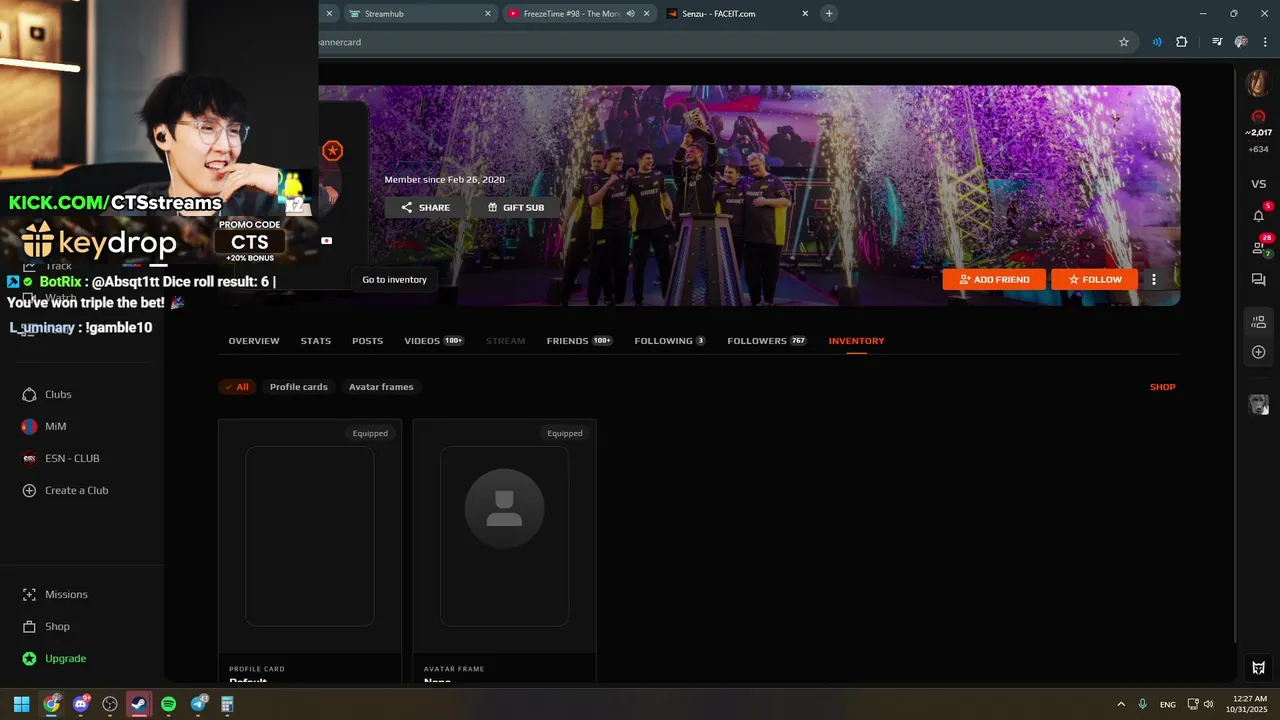
Task: Open the party lobby icon
Action: click(x=1259, y=322)
